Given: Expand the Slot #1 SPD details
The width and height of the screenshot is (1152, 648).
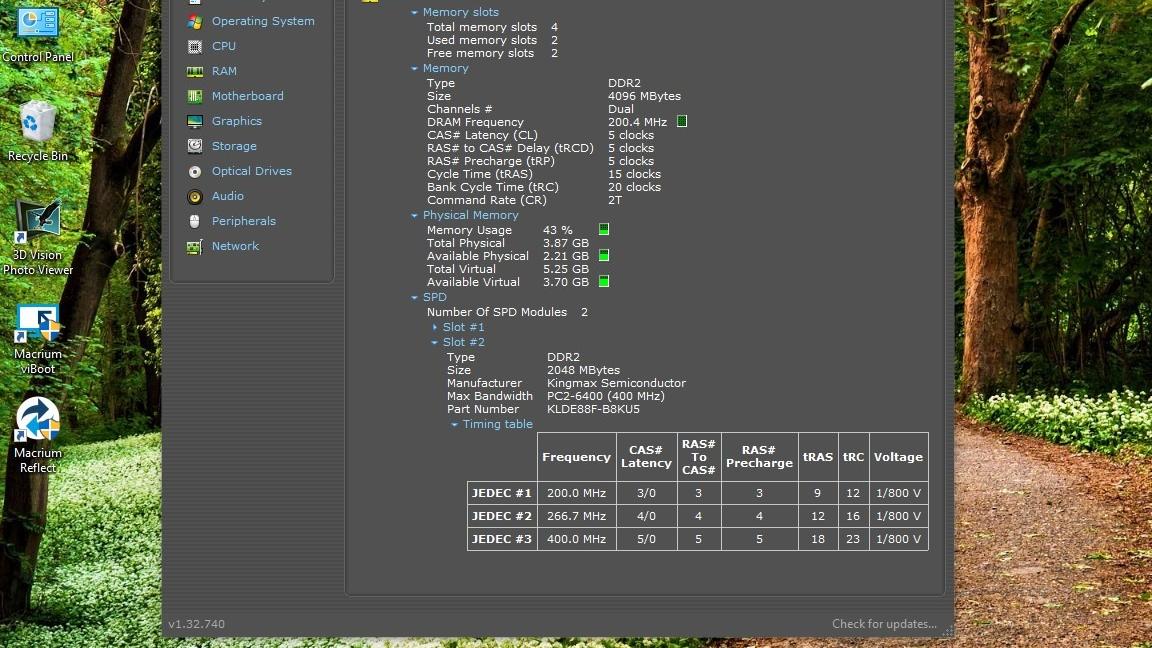Looking at the screenshot, I should point(435,327).
